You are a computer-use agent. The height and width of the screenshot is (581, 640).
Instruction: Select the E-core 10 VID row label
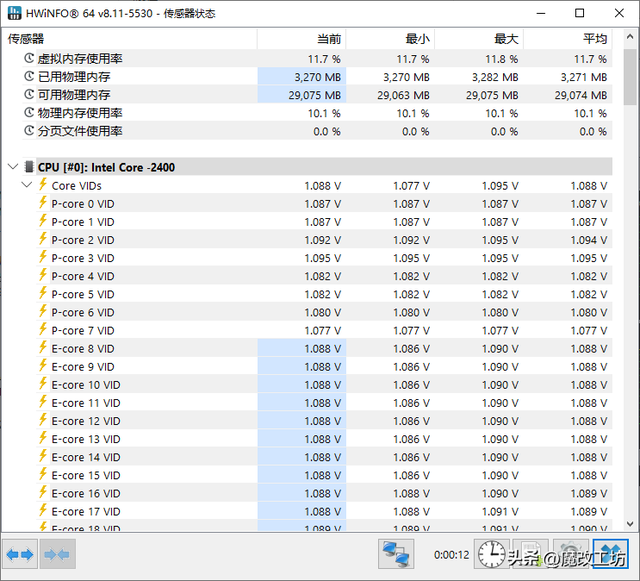(x=86, y=385)
